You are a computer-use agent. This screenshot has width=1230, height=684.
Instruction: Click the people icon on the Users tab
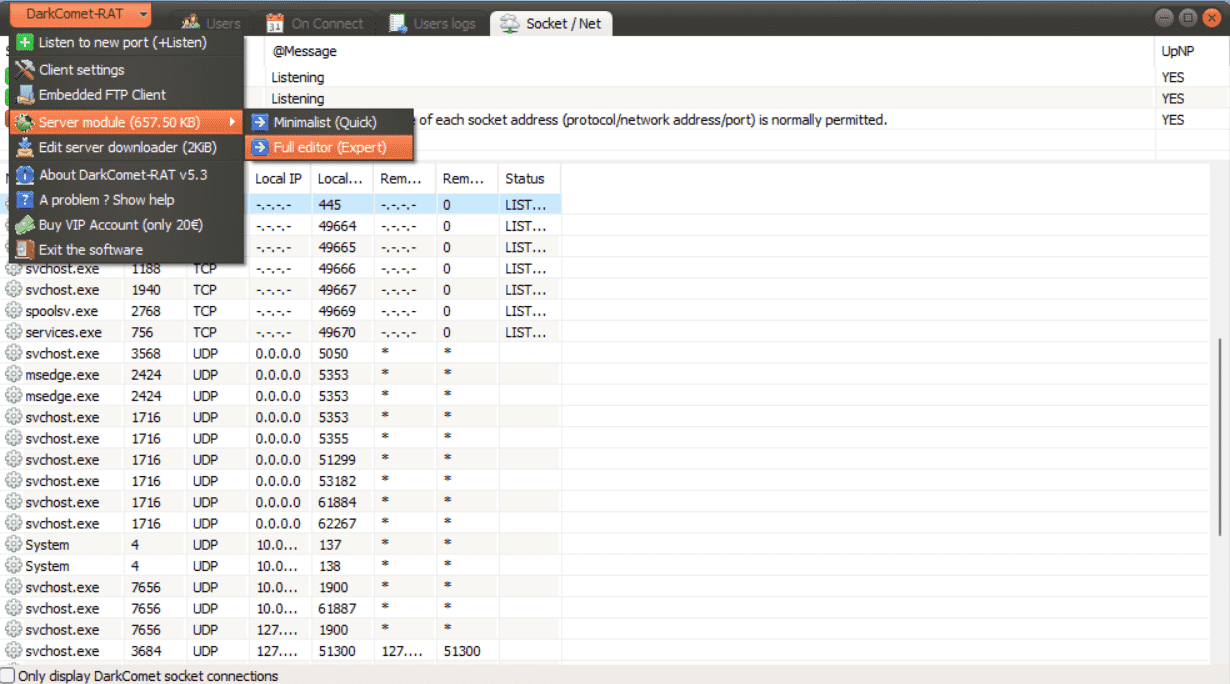coord(192,23)
